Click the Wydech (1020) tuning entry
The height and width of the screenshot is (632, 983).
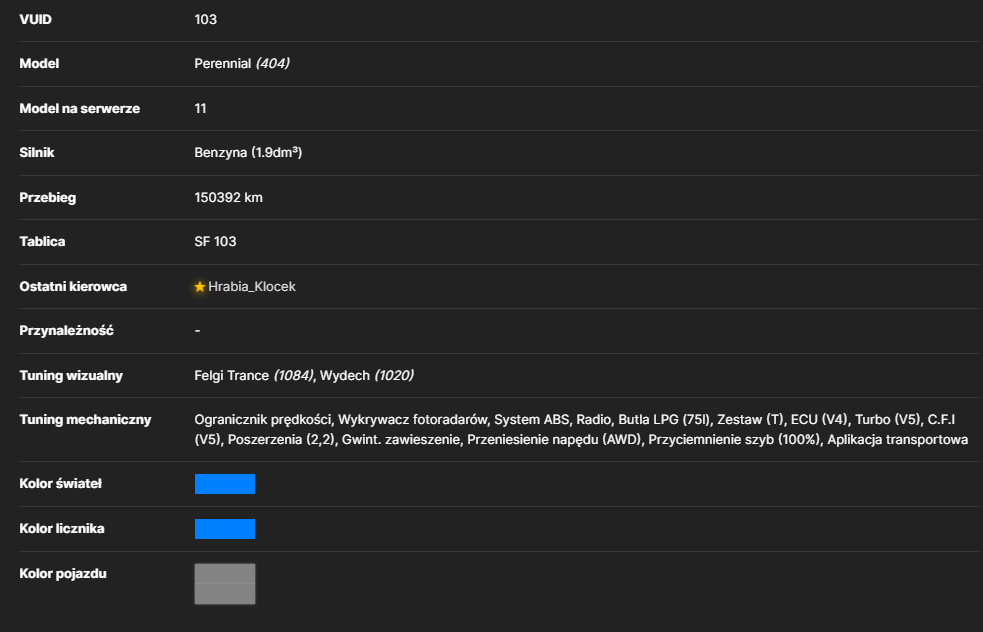(x=367, y=376)
